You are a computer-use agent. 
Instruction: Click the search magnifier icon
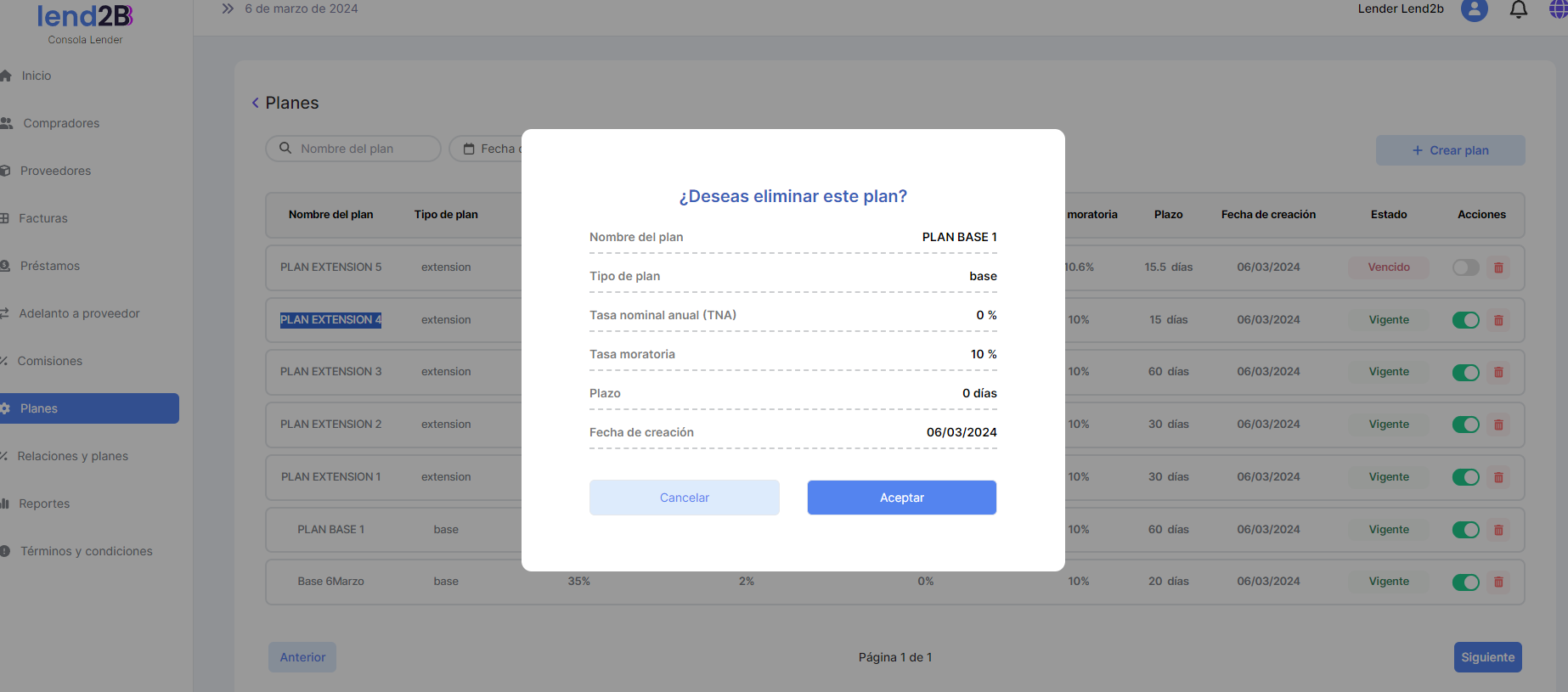point(285,148)
